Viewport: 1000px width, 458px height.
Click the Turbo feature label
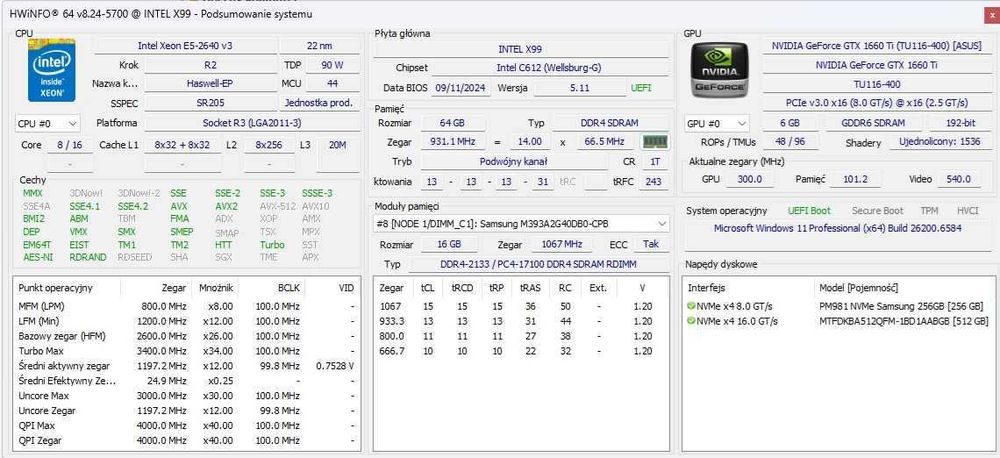pos(272,245)
